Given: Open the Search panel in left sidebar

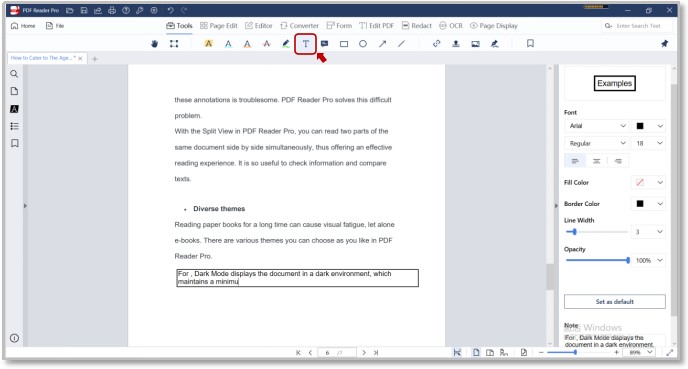Looking at the screenshot, I should [x=14, y=74].
